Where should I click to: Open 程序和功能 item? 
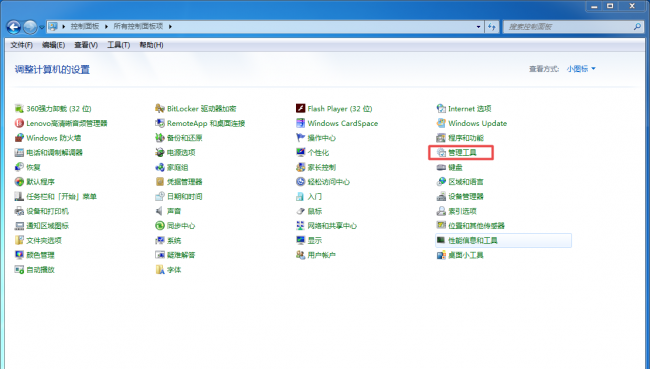(460, 138)
